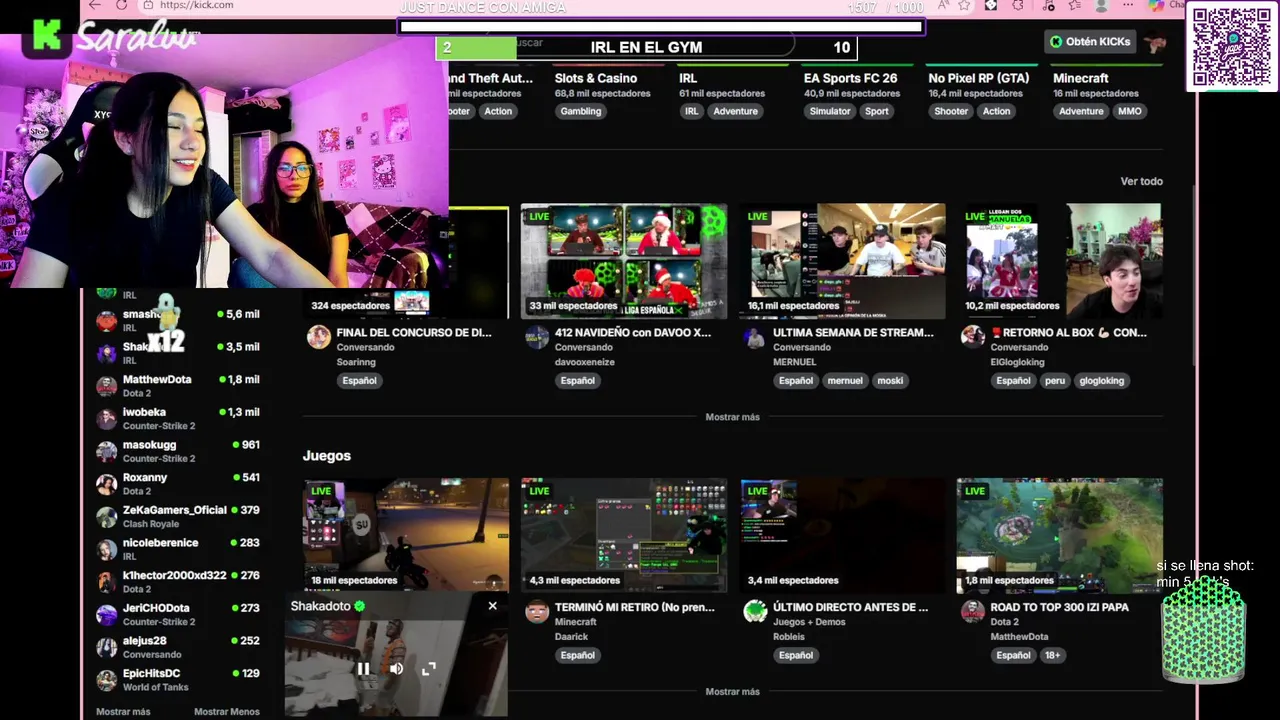The image size is (1280, 720).
Task: Click Daarick's channel avatar on the Minecraft card
Action: (537, 611)
